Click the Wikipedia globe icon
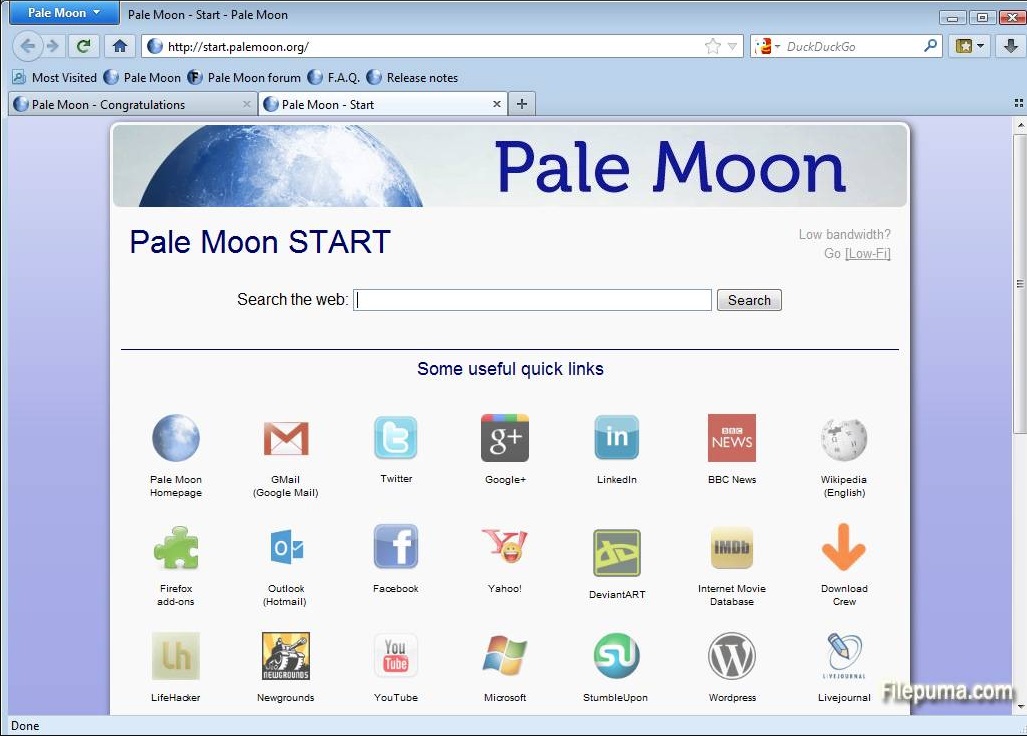Screen dimensions: 1027x736 [843, 438]
